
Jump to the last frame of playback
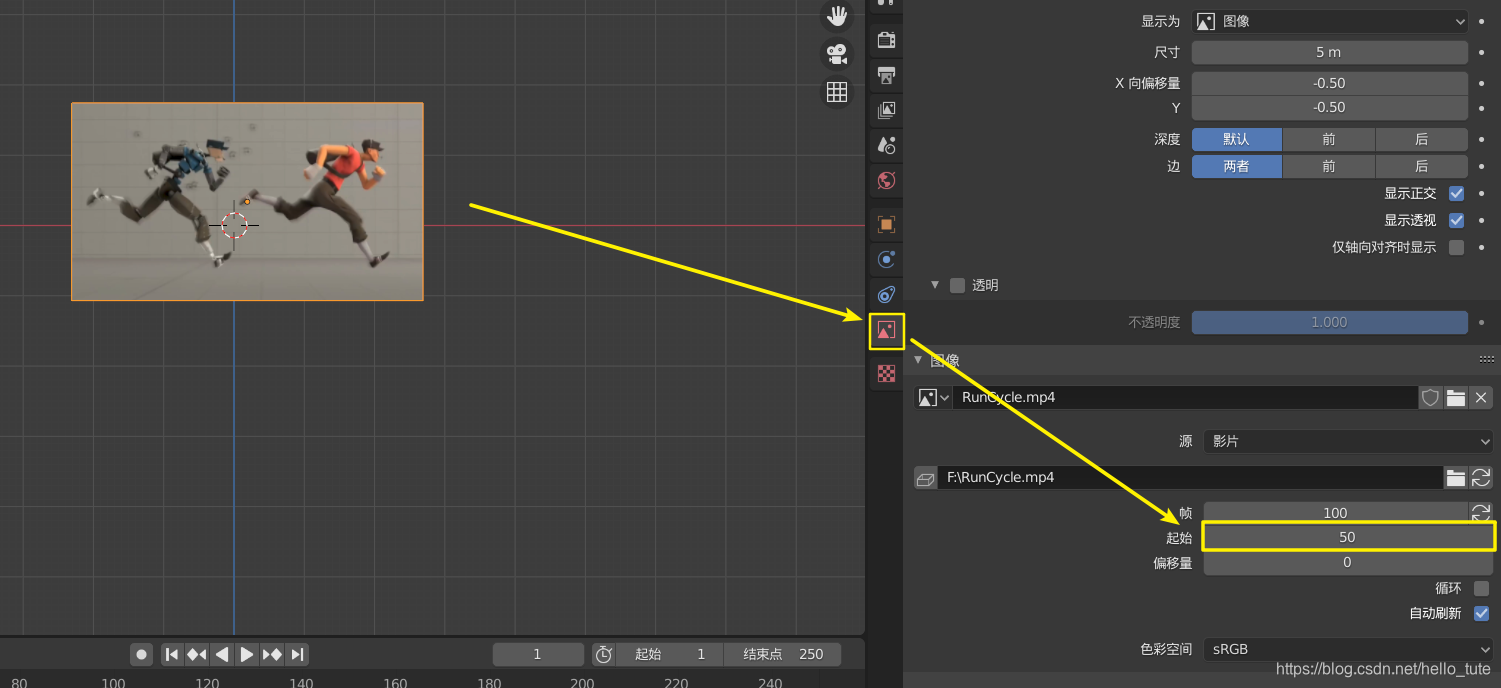[297, 654]
